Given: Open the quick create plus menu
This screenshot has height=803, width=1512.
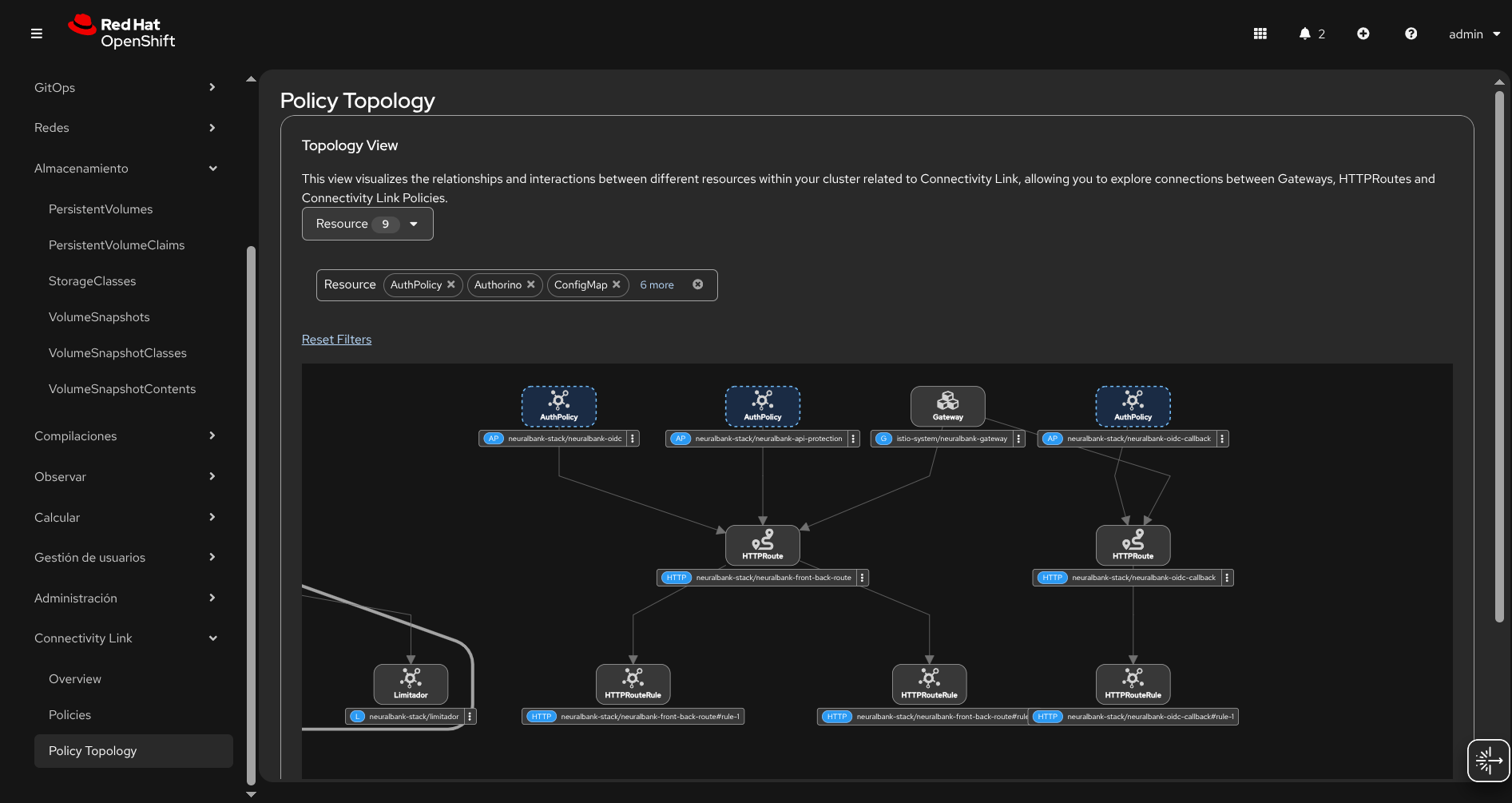Looking at the screenshot, I should pos(1363,34).
